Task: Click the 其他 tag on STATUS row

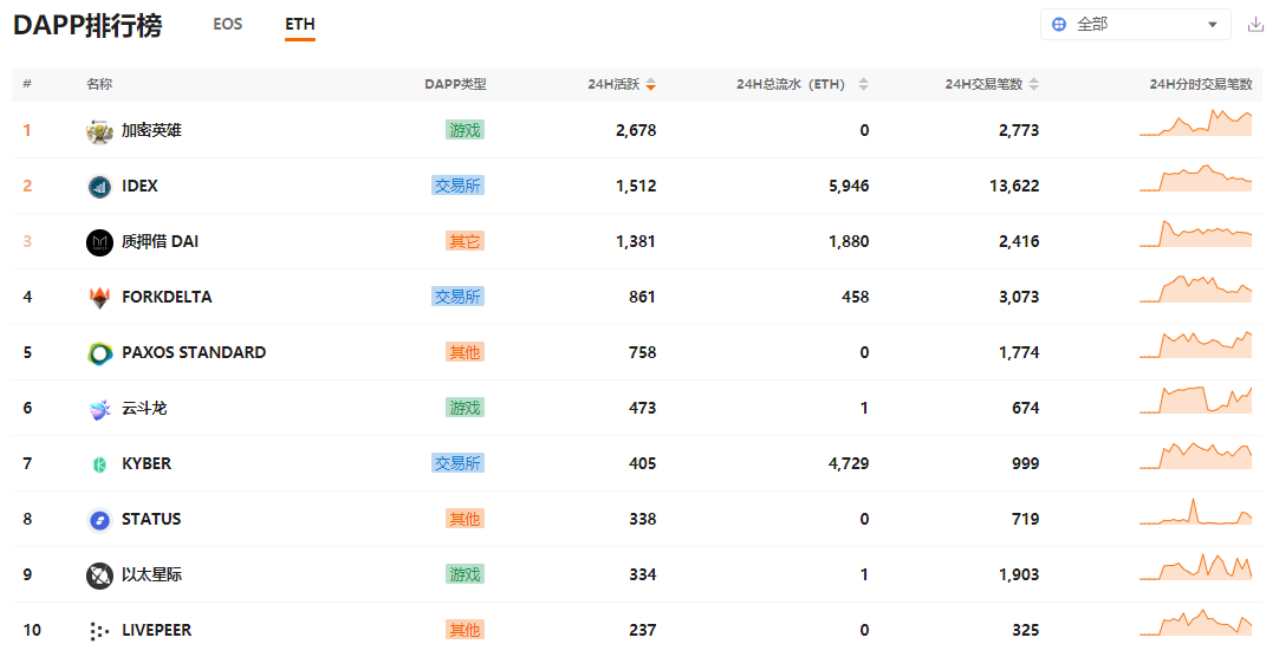Action: pyautogui.click(x=465, y=519)
